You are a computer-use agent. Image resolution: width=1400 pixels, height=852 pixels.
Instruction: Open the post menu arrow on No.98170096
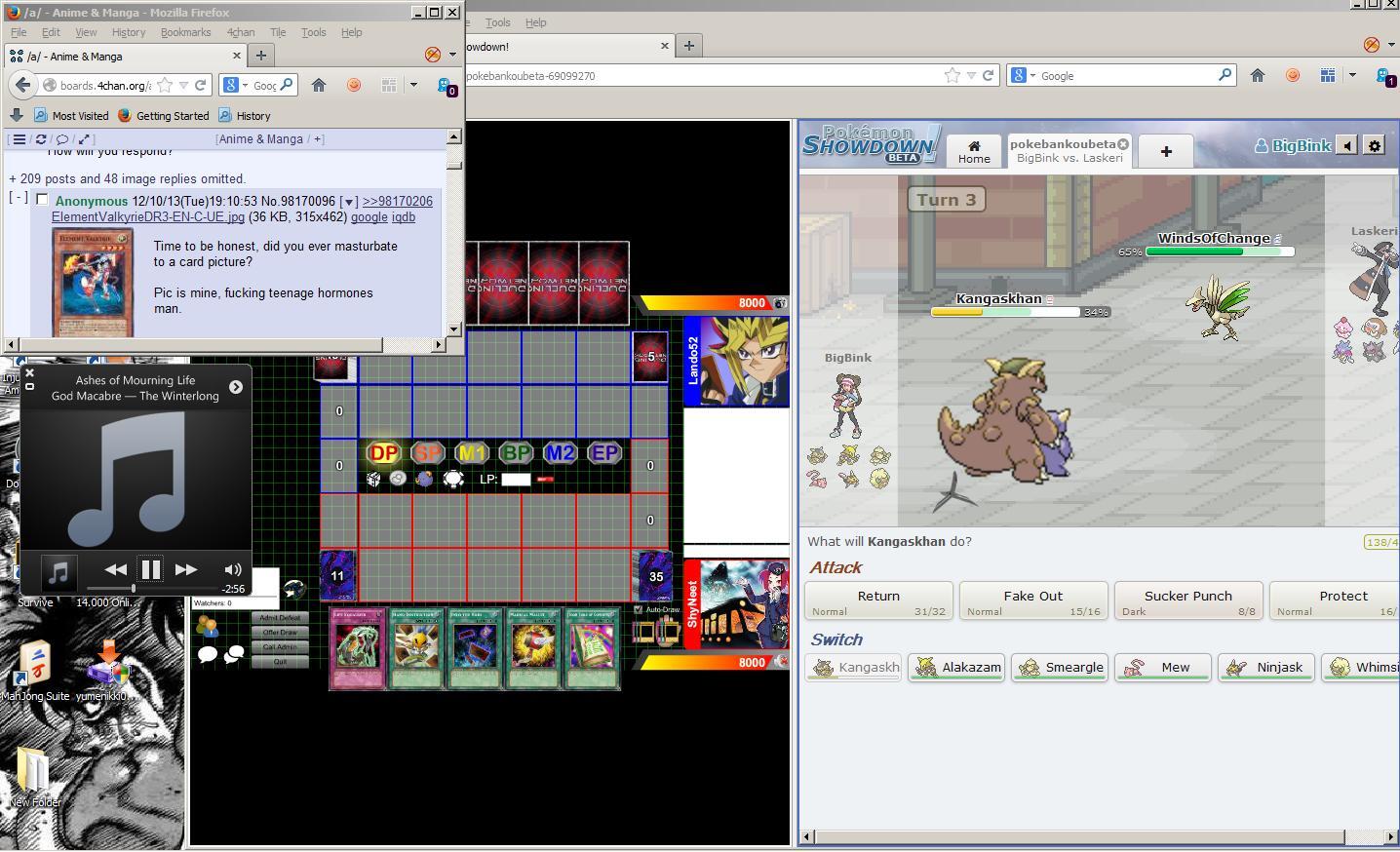348,202
